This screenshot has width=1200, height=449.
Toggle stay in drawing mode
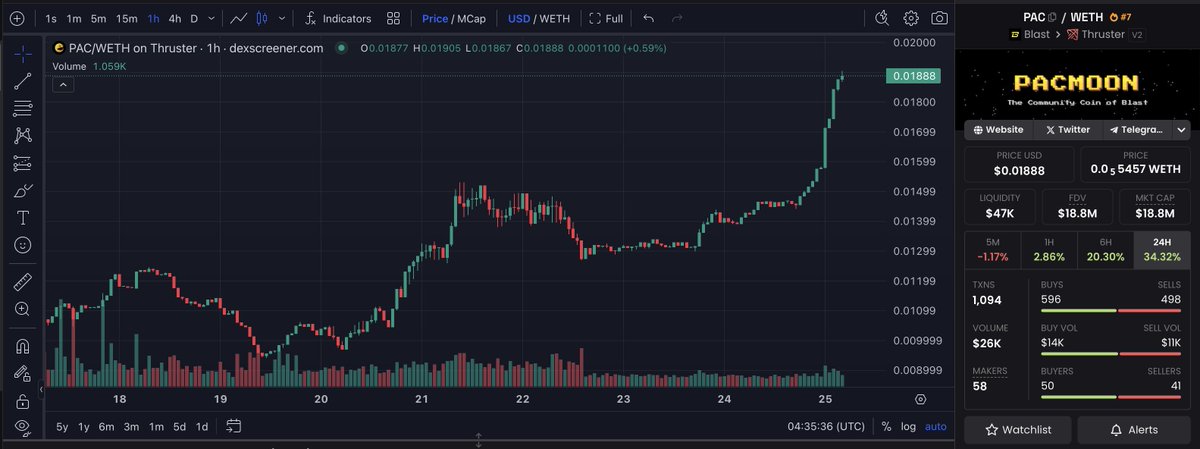pos(22,375)
